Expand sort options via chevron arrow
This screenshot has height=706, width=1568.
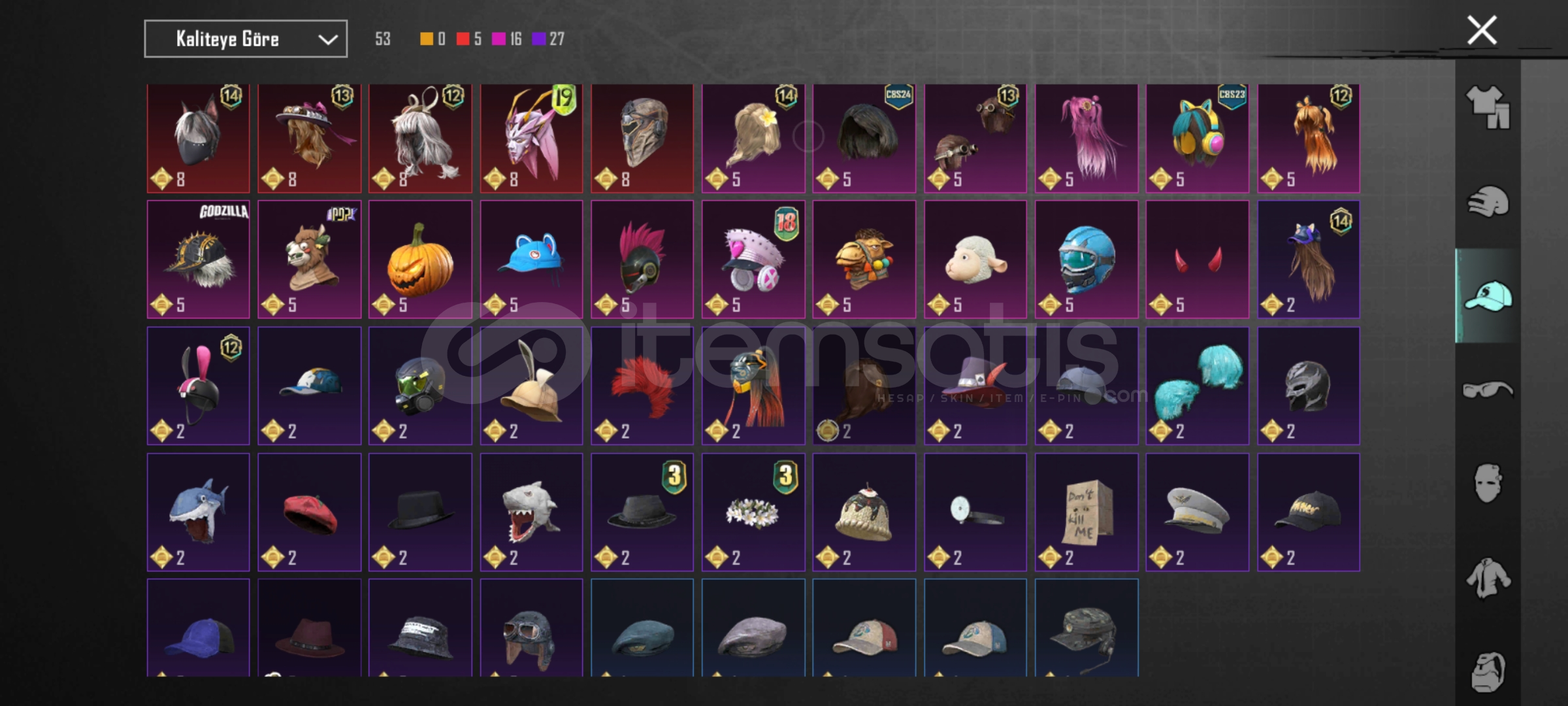coord(327,40)
